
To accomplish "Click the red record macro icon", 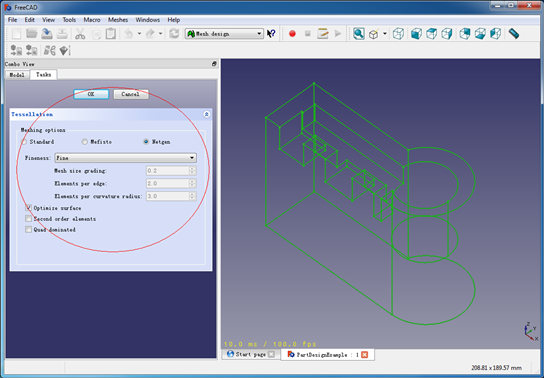I will tap(292, 34).
